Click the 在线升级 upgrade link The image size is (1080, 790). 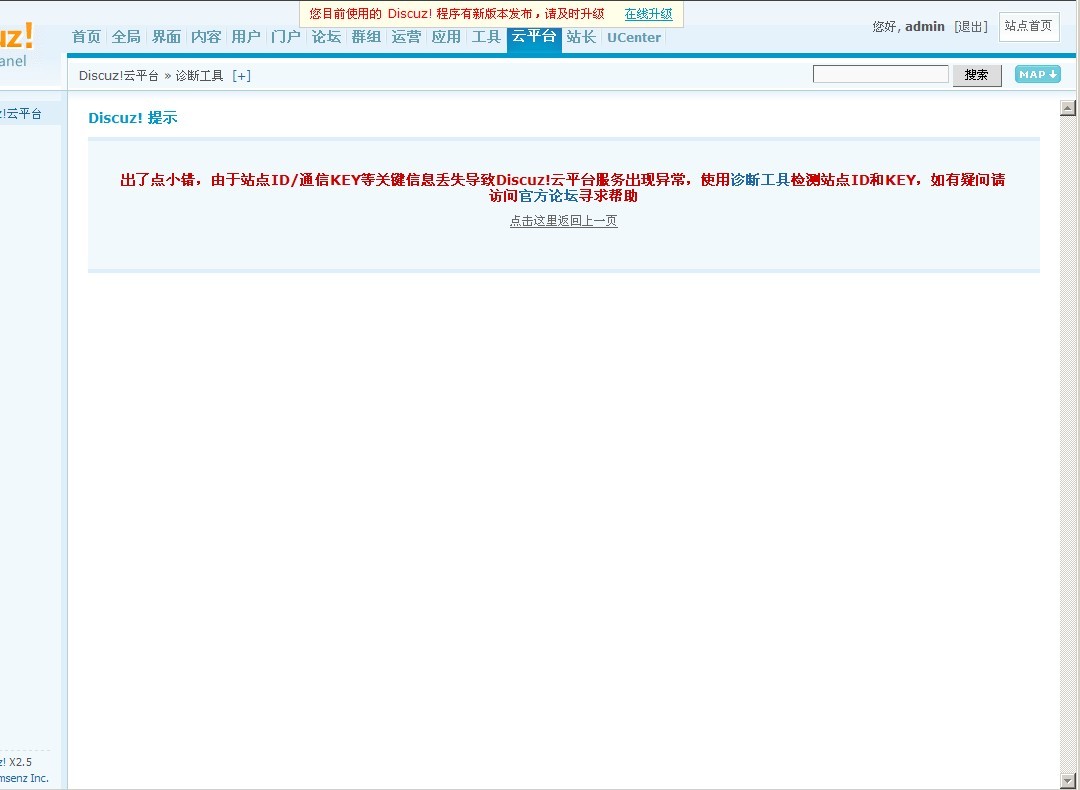click(648, 14)
